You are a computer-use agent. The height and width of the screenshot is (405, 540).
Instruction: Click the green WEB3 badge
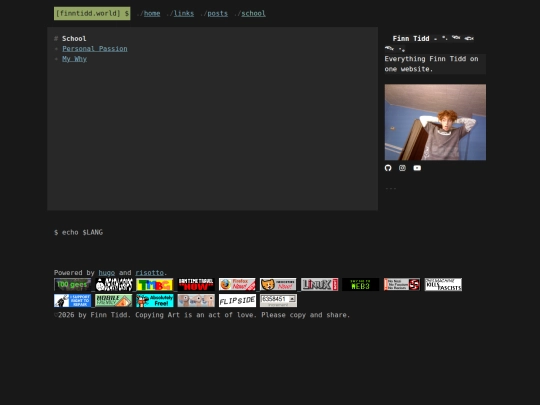point(361,284)
